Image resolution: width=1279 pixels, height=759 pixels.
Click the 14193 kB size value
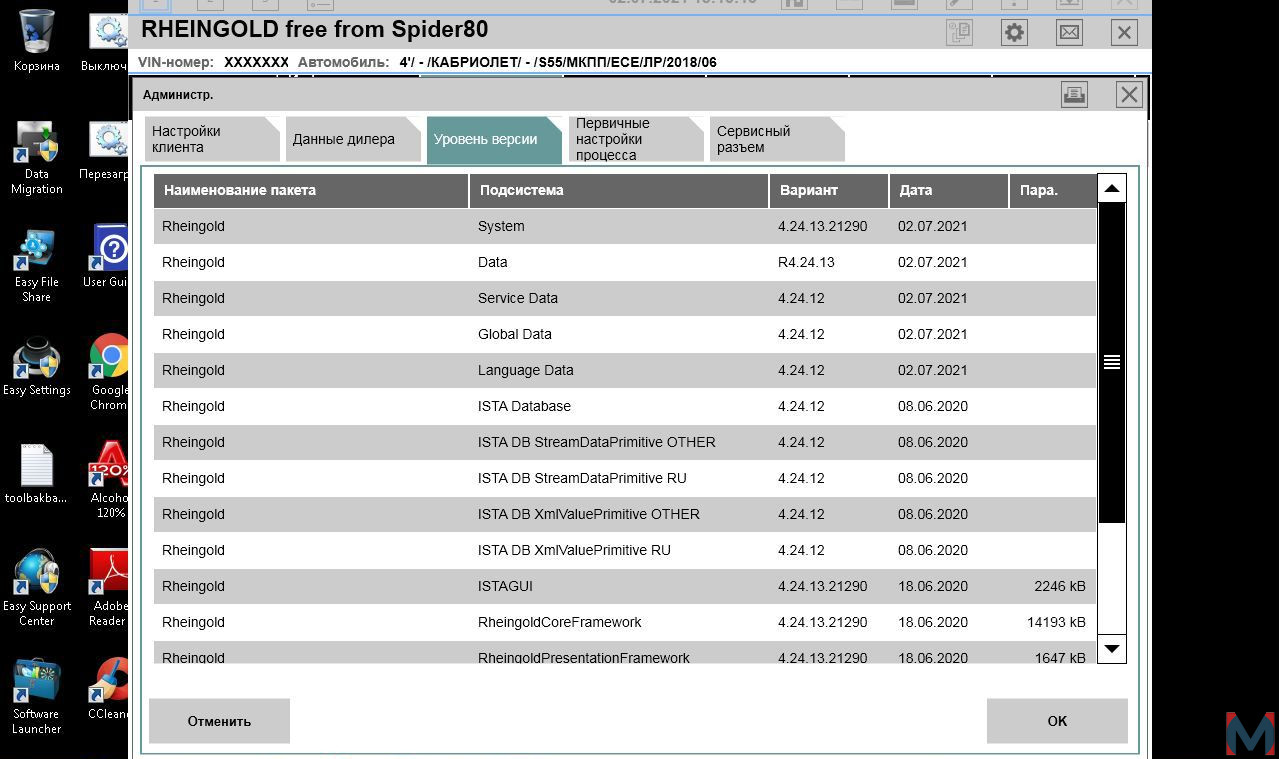[1056, 622]
